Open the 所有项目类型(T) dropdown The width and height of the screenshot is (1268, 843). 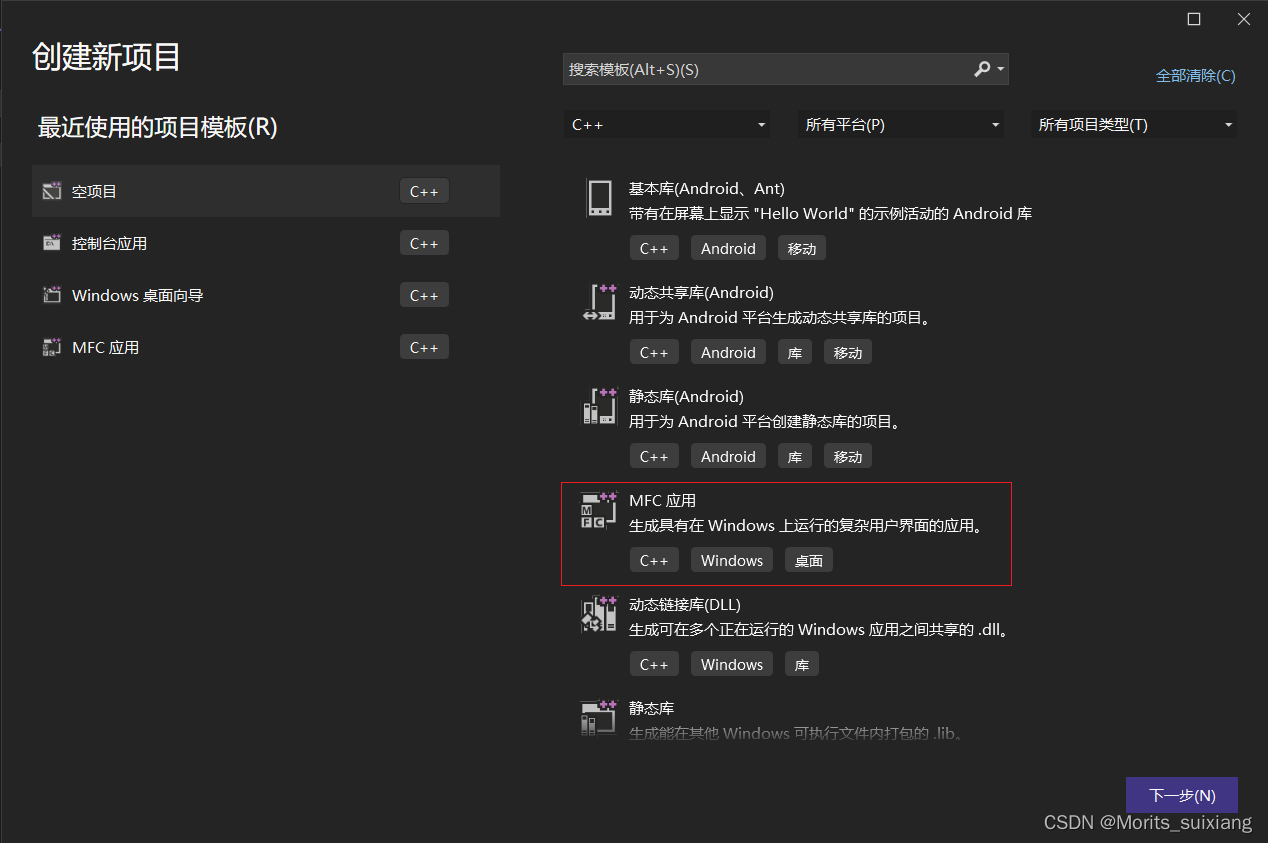pyautogui.click(x=1133, y=124)
